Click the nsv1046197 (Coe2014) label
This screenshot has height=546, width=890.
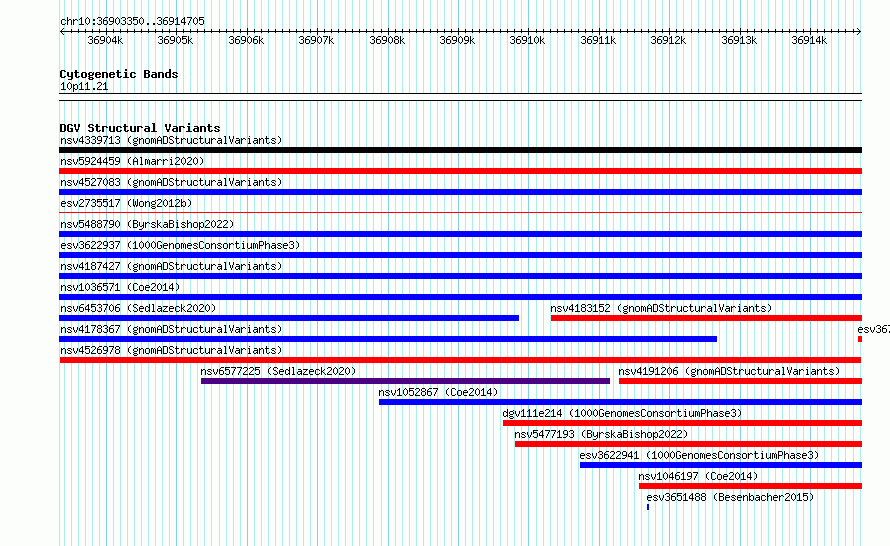coord(698,476)
